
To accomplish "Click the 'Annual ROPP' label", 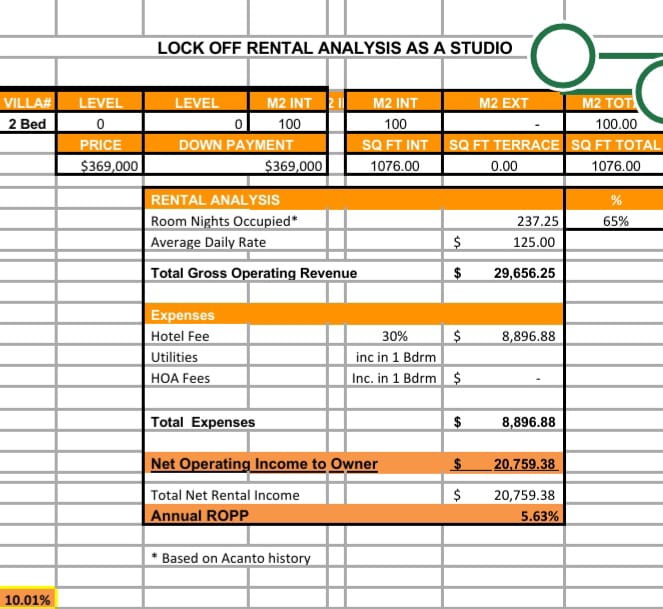I will coord(199,516).
